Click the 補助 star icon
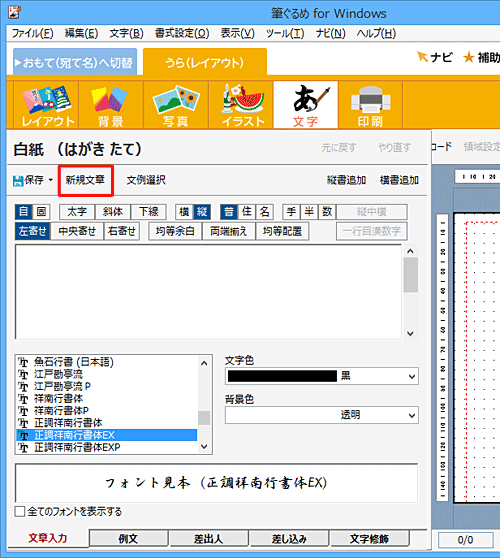This screenshot has width=500, height=558. (469, 57)
